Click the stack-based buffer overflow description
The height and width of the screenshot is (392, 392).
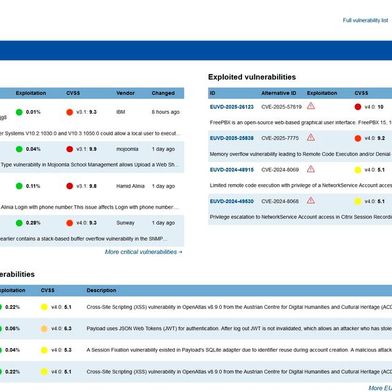[83, 239]
